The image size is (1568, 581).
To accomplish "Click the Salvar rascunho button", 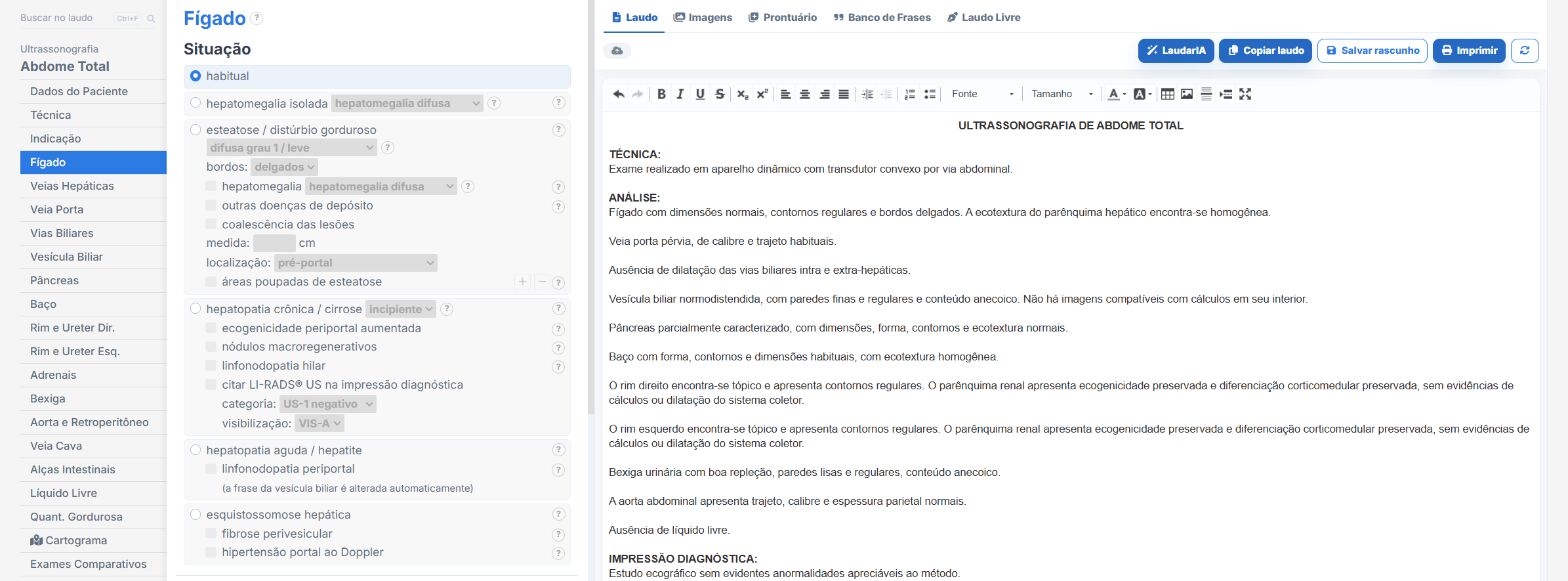I will (x=1372, y=50).
